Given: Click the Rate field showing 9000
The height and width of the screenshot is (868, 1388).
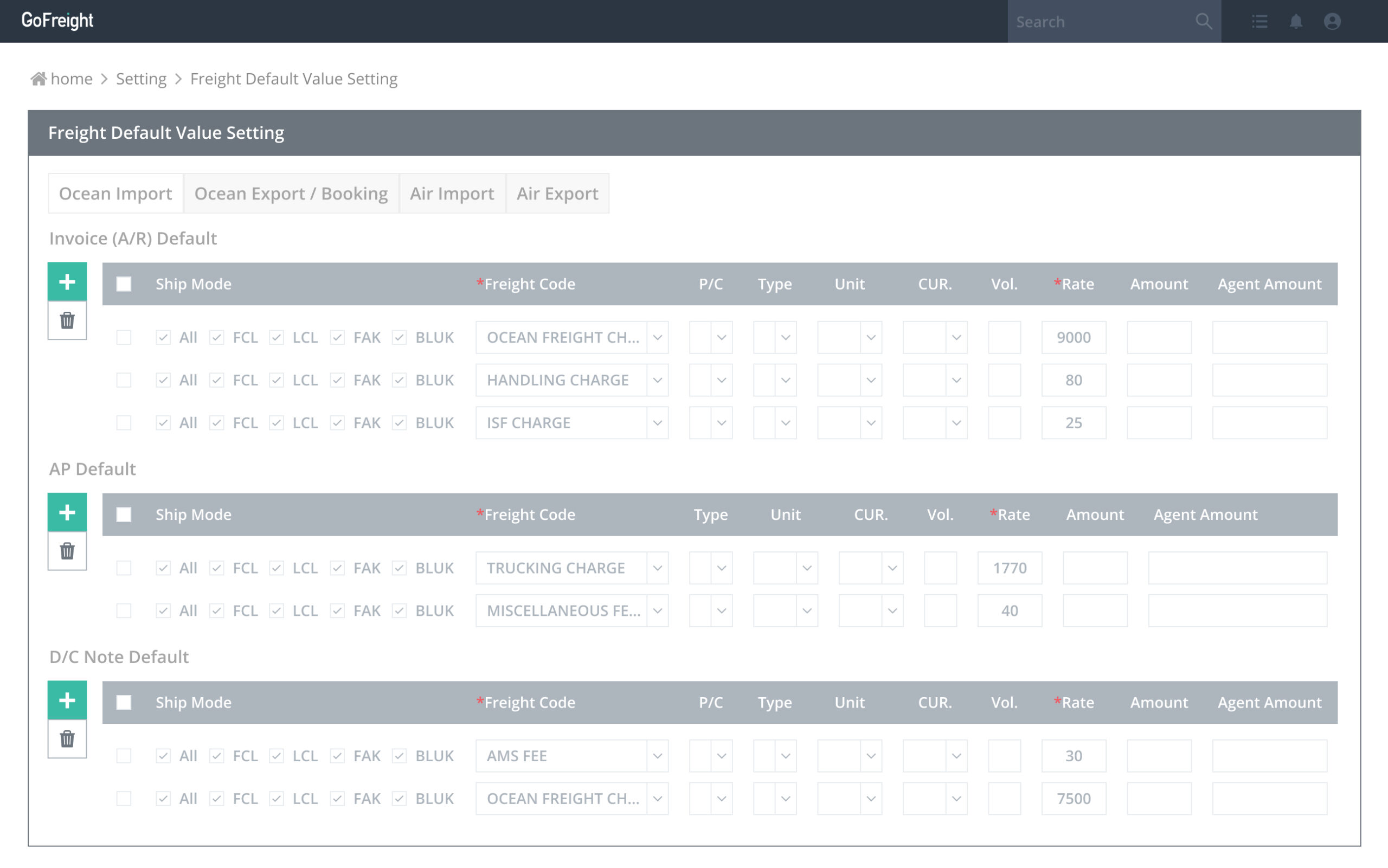Looking at the screenshot, I should pos(1074,338).
